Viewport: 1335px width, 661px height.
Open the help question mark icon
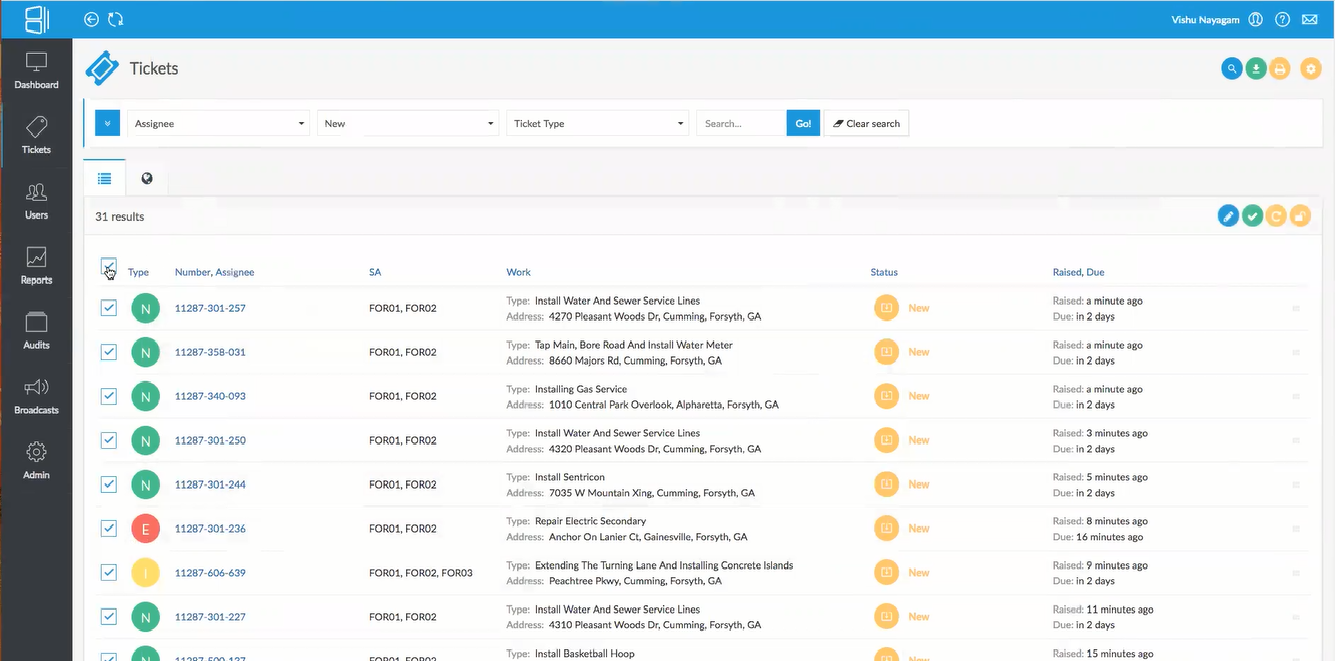point(1283,19)
